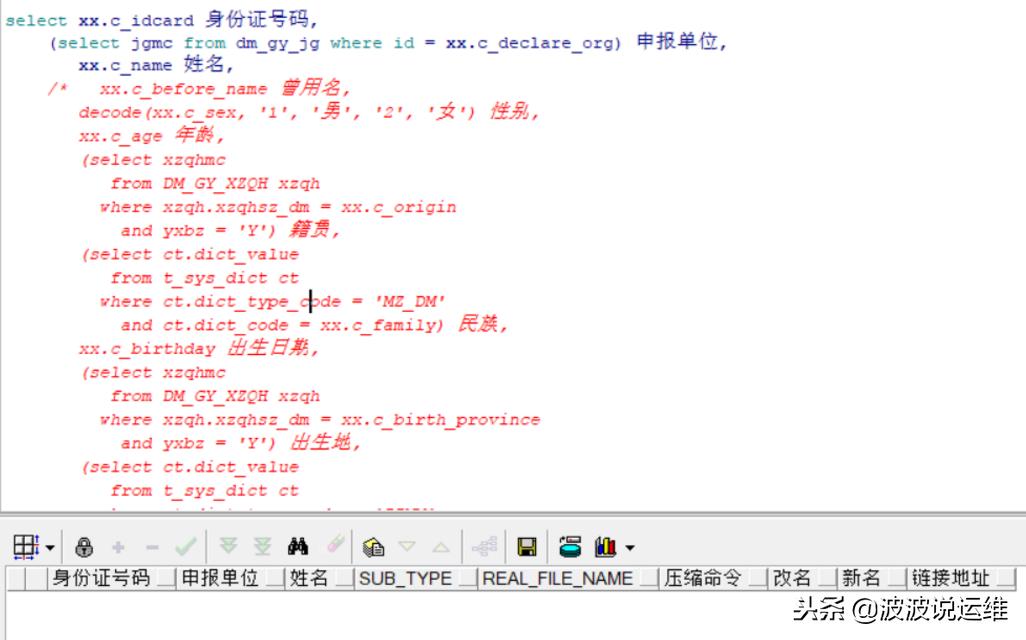
Task: Click the chart report icon in grid toolbar
Action: (x=604, y=546)
